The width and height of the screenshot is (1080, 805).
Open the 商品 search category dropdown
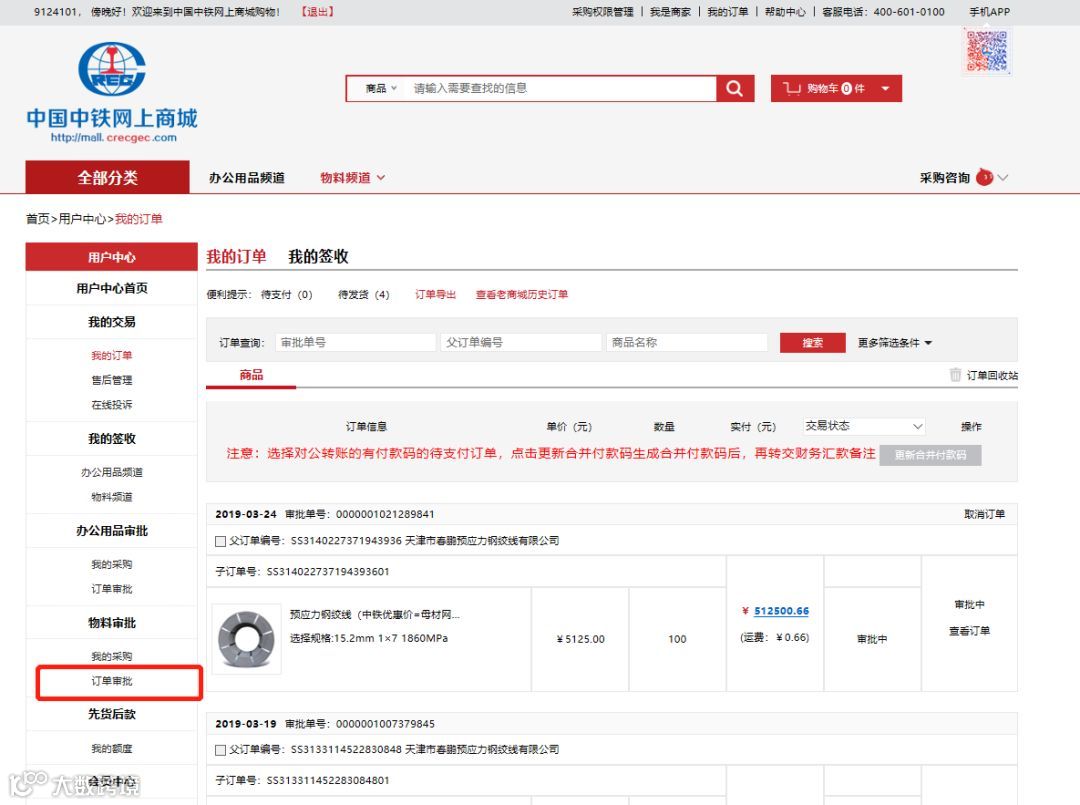[381, 88]
